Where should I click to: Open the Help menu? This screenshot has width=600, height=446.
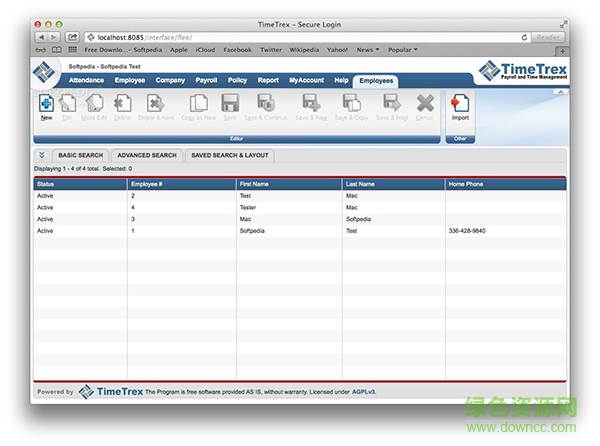point(341,80)
